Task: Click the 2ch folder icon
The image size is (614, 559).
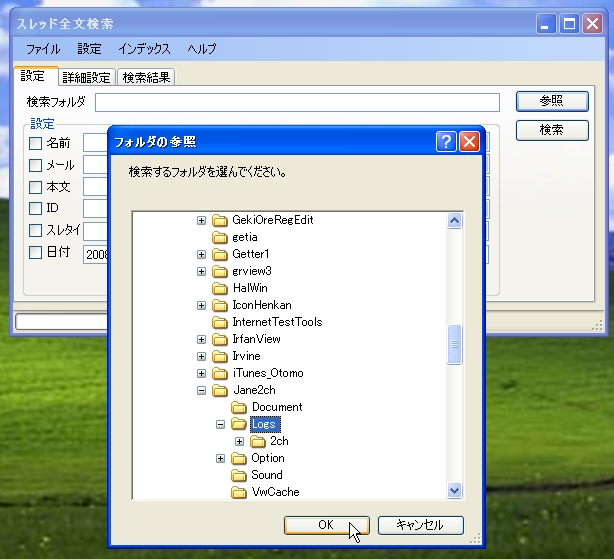Action: (258, 442)
